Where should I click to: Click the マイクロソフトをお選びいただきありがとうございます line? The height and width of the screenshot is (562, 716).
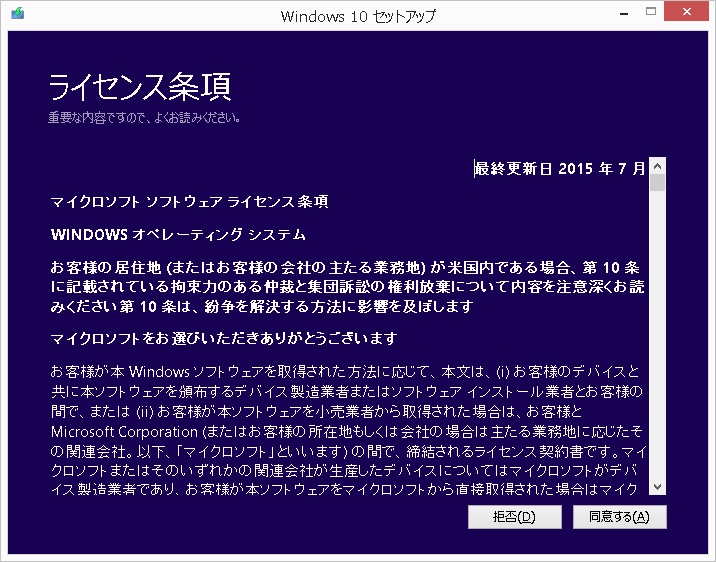(x=224, y=338)
